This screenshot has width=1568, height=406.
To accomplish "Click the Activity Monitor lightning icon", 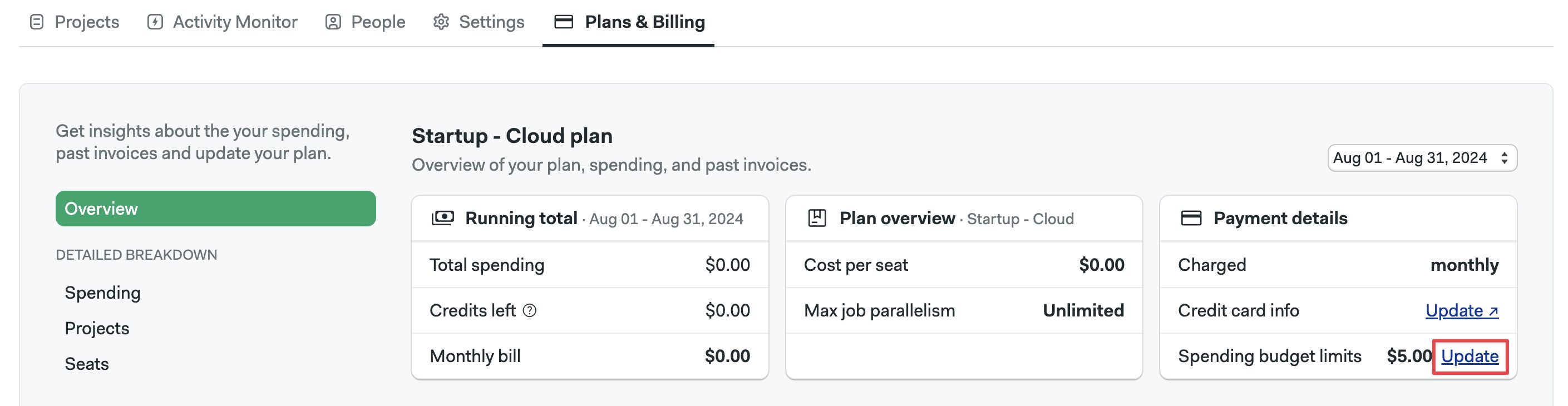I will [x=155, y=22].
